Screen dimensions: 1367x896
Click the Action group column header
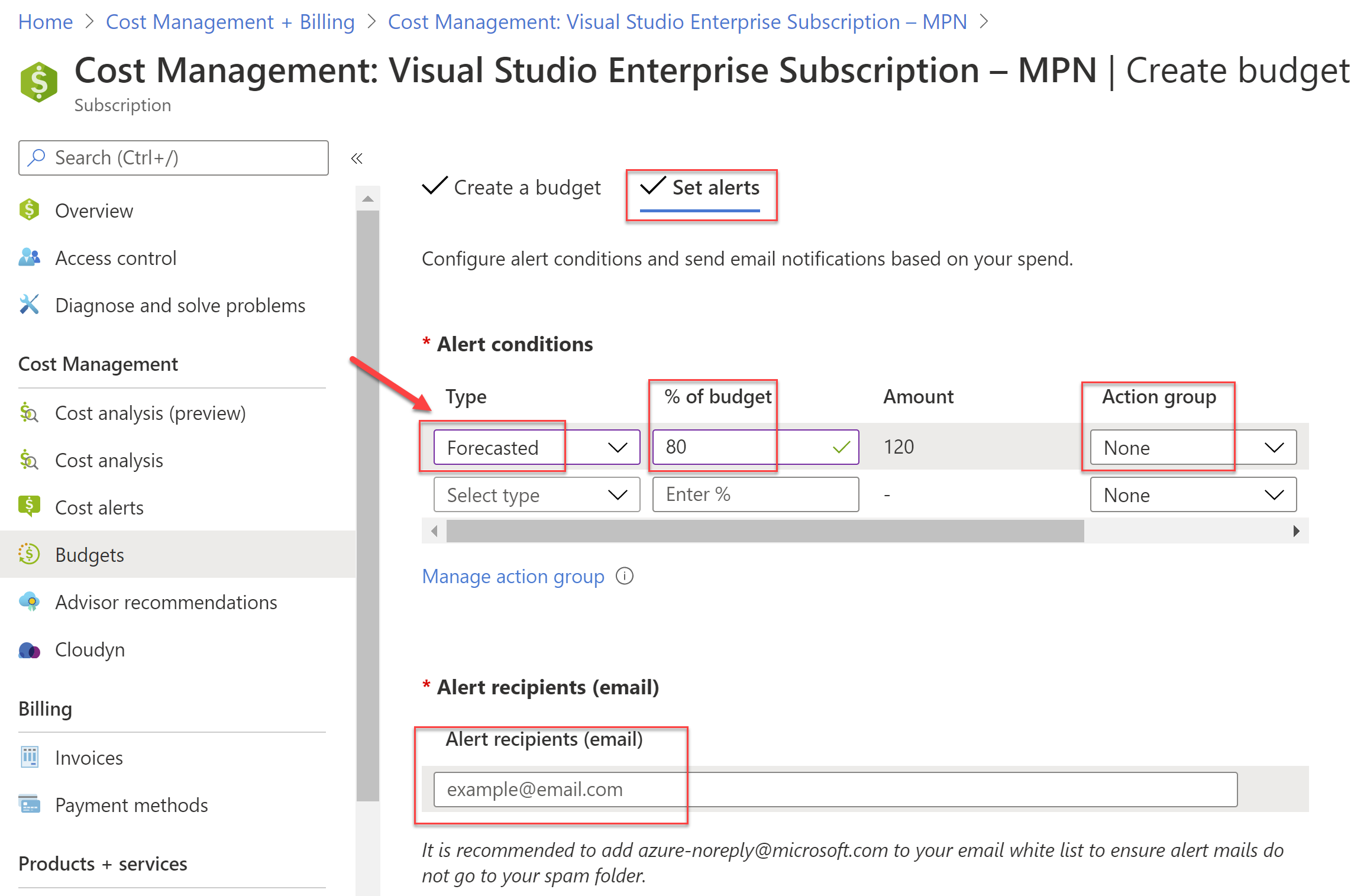(1159, 396)
